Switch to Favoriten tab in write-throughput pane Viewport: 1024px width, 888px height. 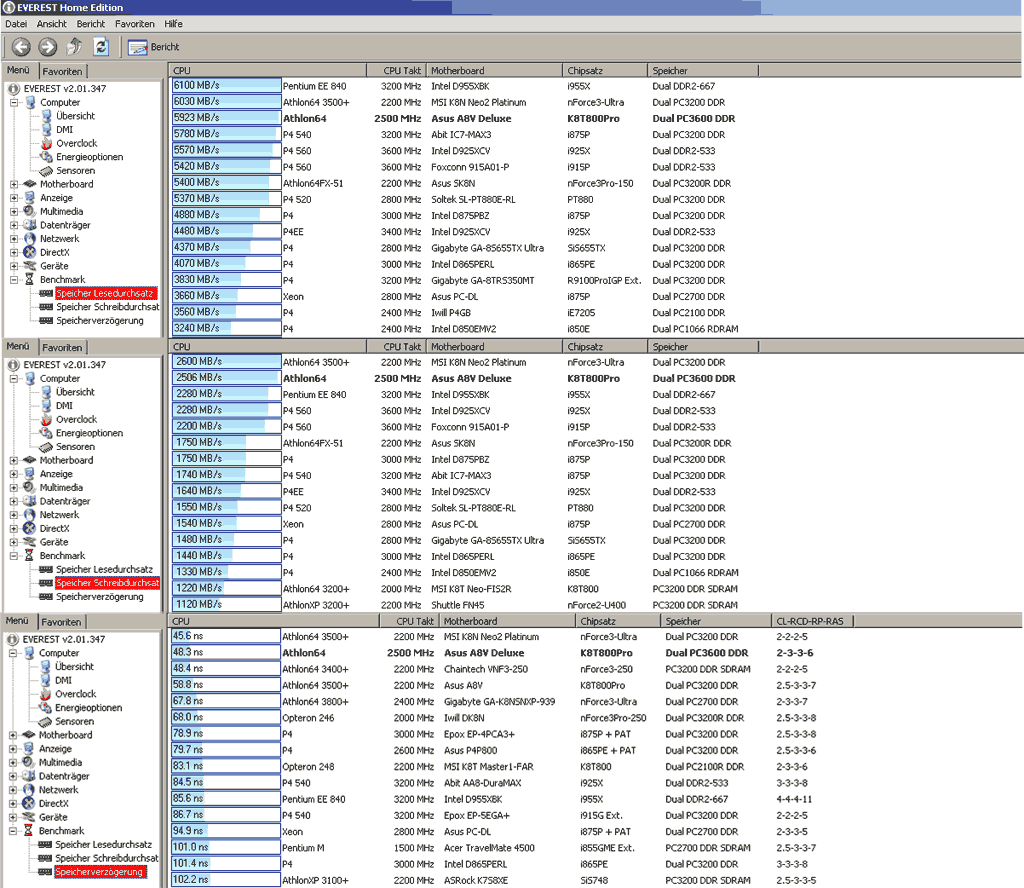point(63,347)
